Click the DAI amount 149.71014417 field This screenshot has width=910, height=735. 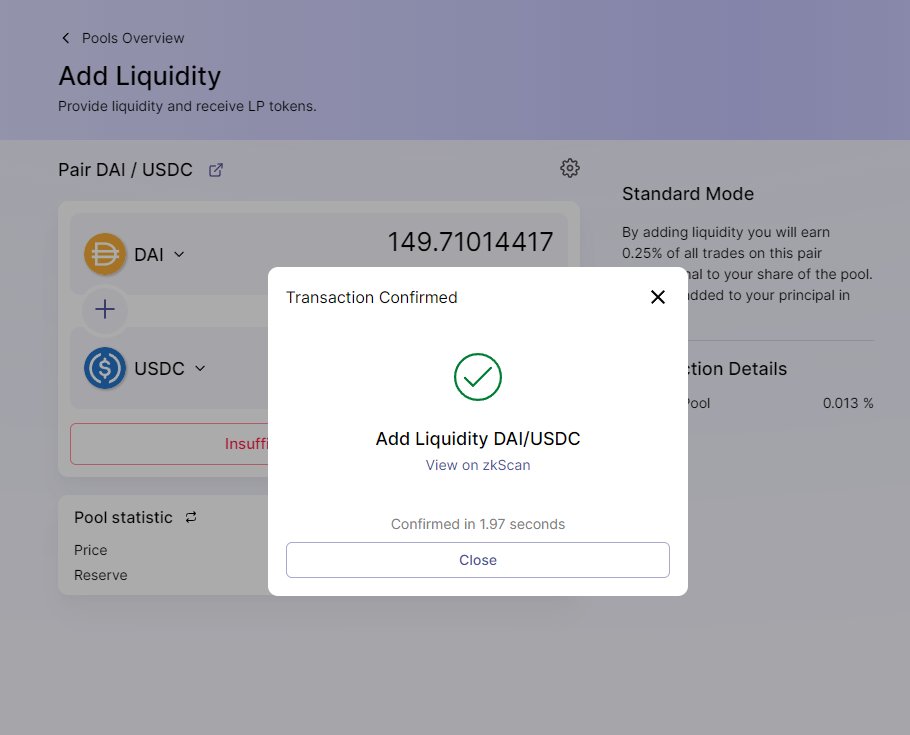470,242
